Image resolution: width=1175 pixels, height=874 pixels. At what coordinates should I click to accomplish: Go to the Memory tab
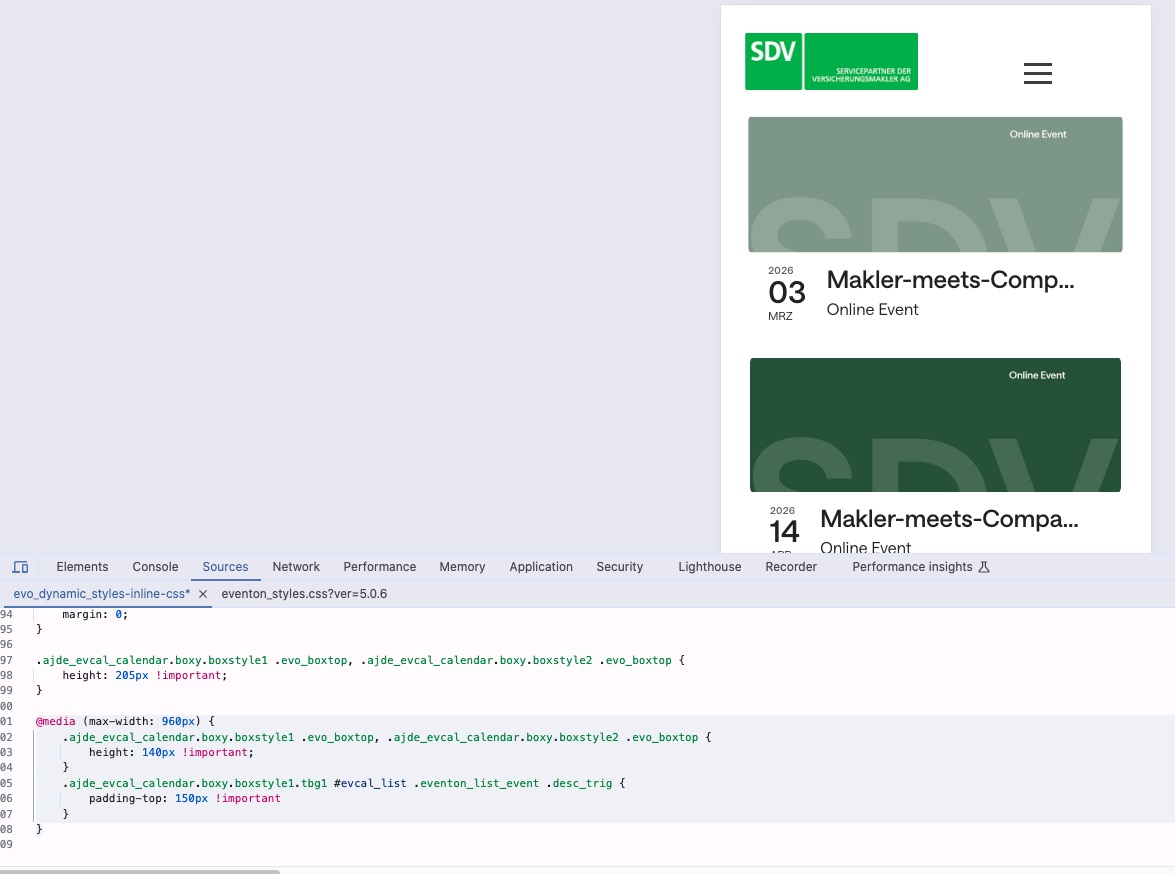[462, 567]
